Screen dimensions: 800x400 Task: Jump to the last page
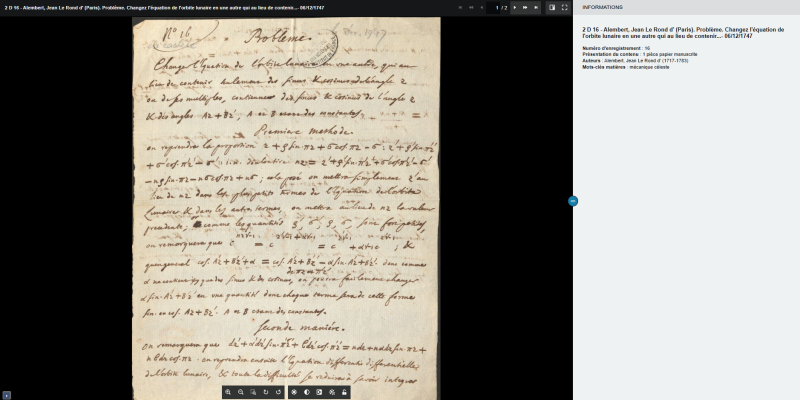(537, 7)
